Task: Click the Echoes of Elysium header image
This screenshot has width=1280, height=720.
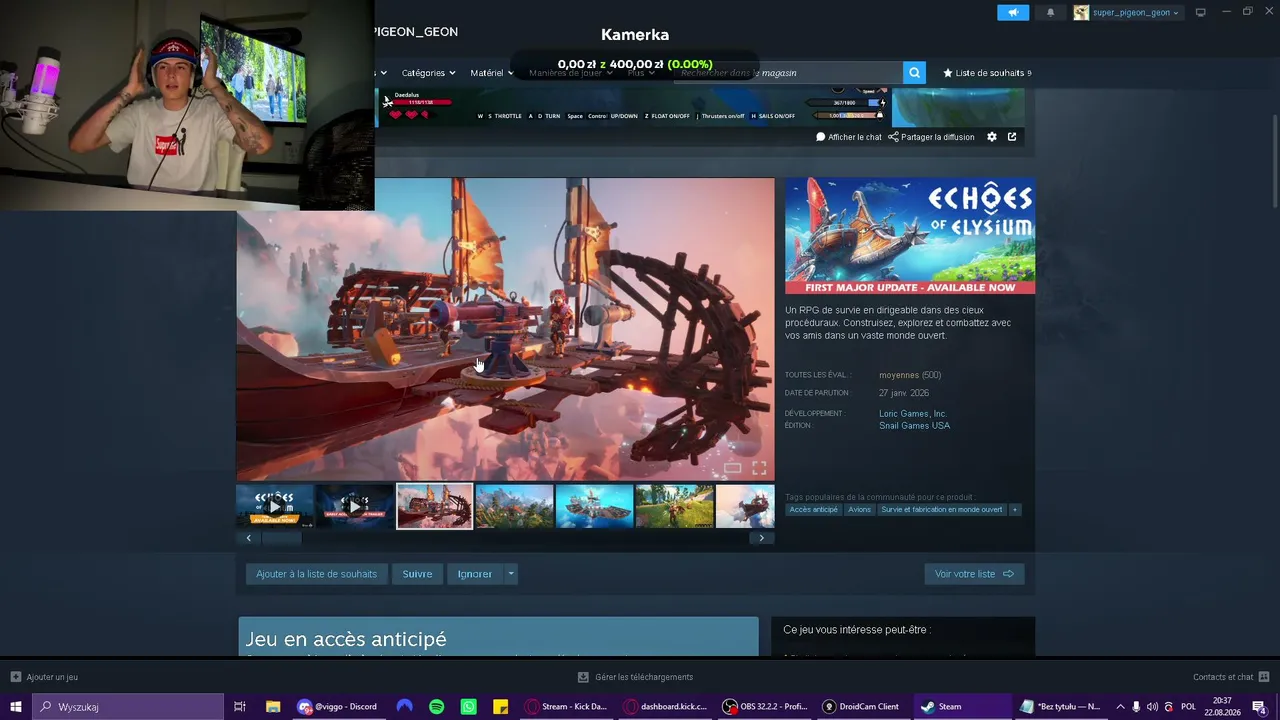Action: (x=910, y=236)
